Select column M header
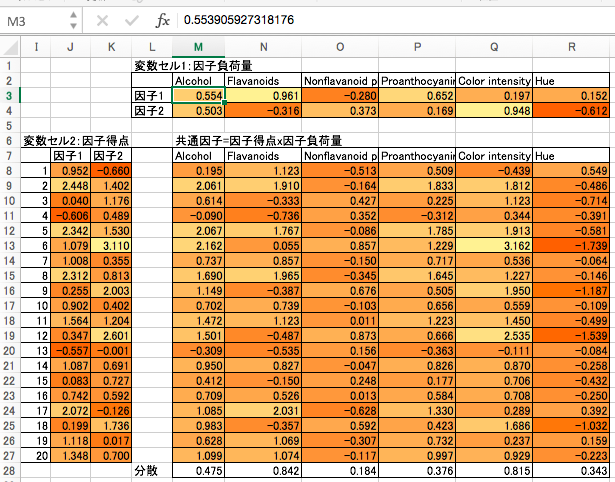615x482 pixels. pyautogui.click(x=198, y=47)
